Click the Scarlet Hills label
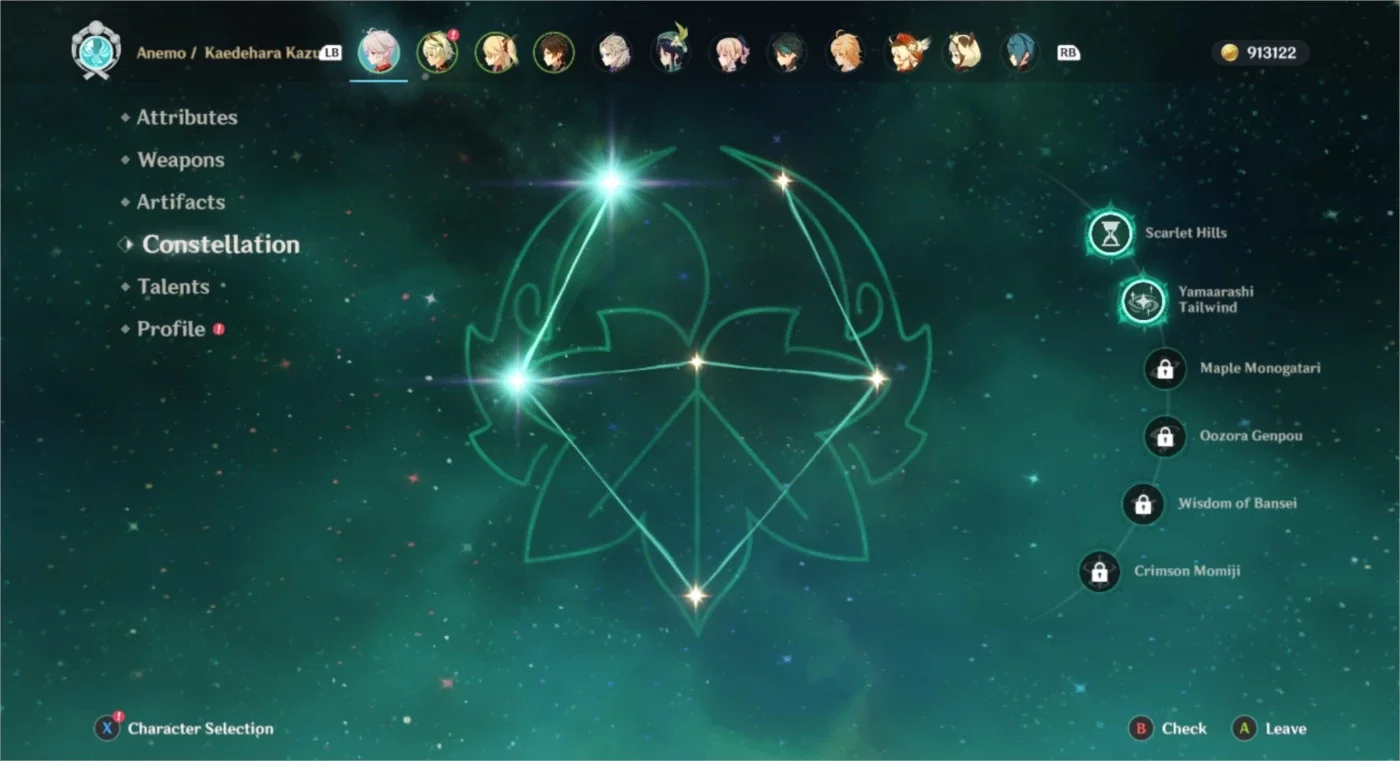This screenshot has width=1400, height=761. pyautogui.click(x=1186, y=233)
